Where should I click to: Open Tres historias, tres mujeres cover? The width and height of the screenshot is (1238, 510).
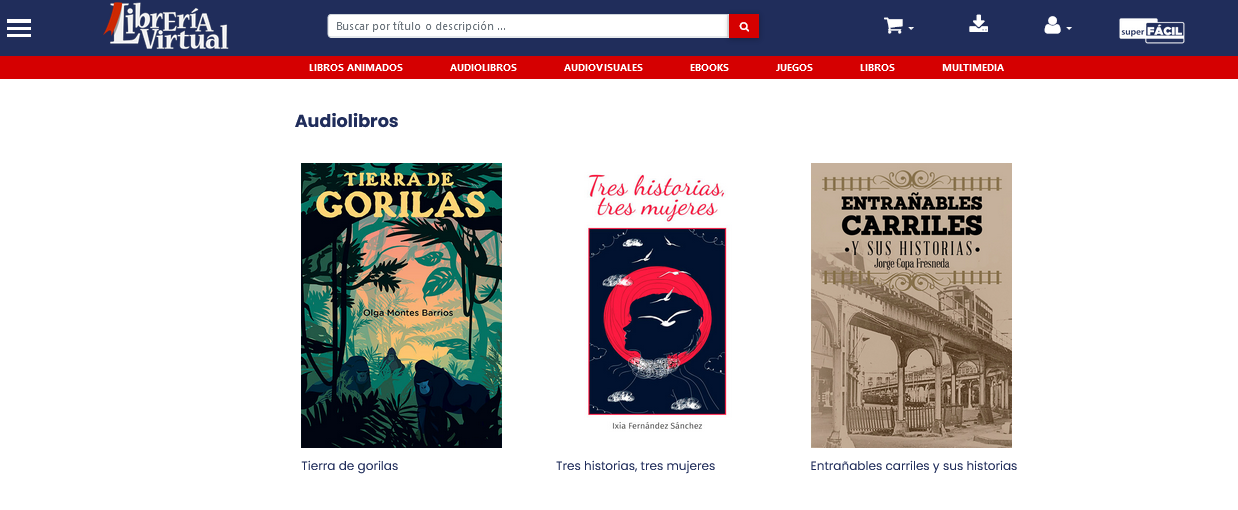point(657,305)
